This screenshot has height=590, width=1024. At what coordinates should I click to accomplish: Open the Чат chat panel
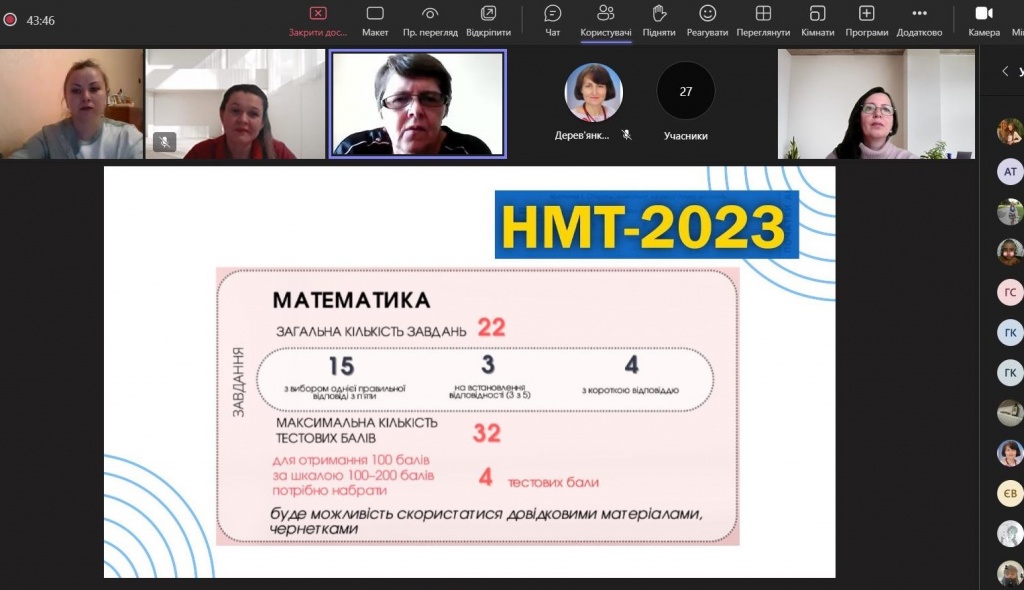click(x=552, y=22)
